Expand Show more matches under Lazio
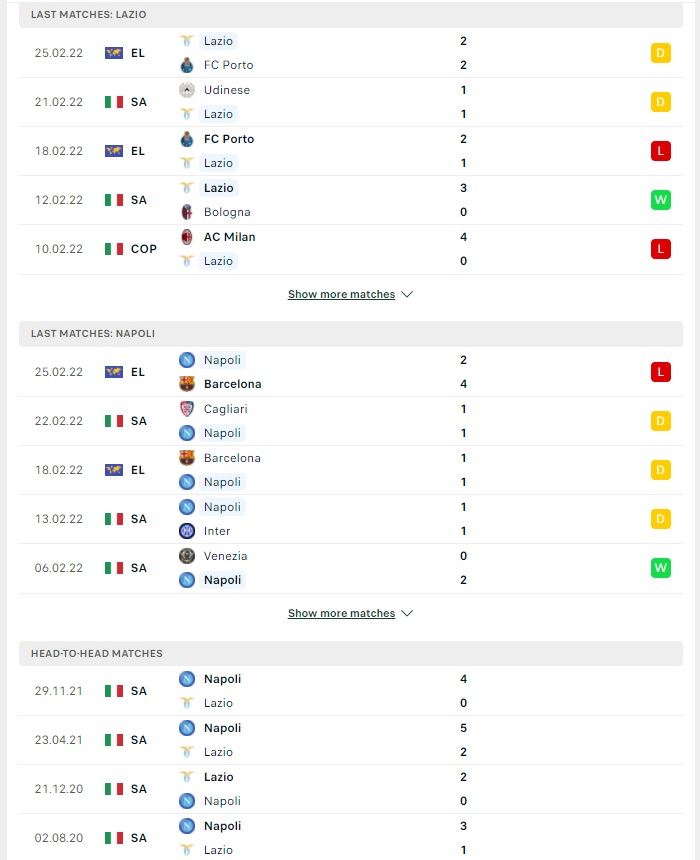This screenshot has height=860, width=700. [x=350, y=295]
